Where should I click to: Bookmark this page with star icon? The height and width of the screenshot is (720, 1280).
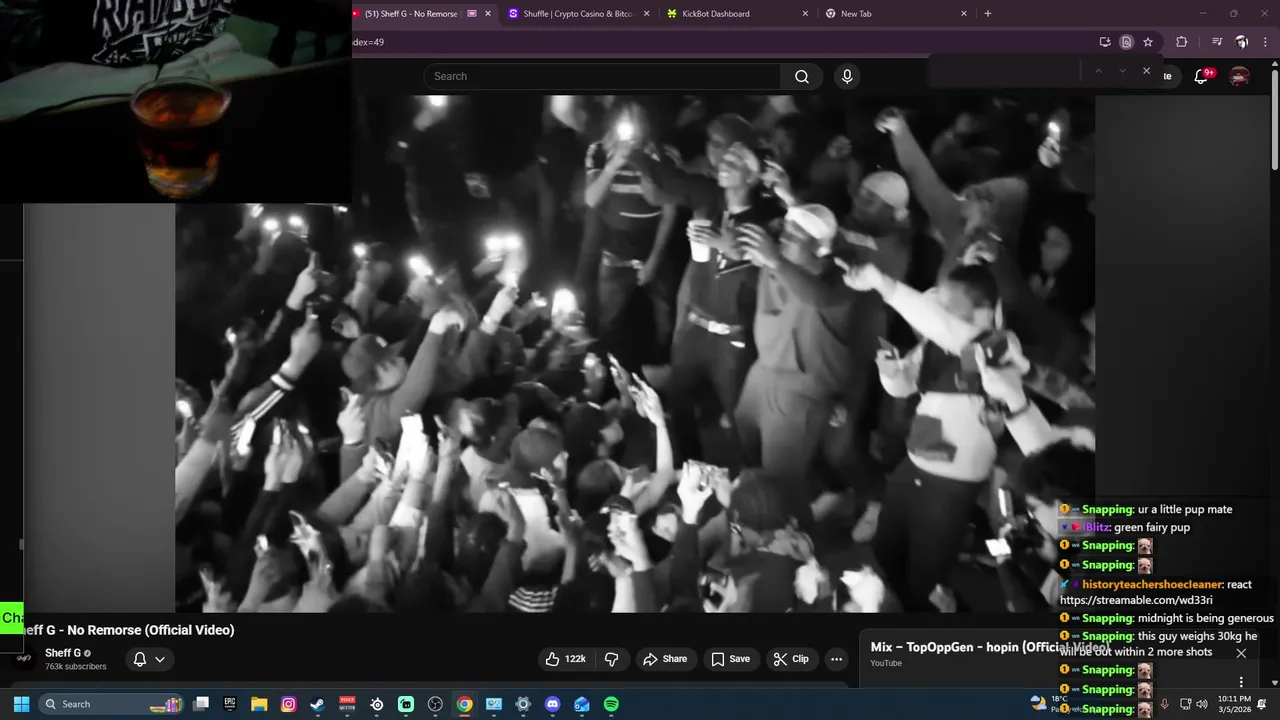pos(1148,42)
